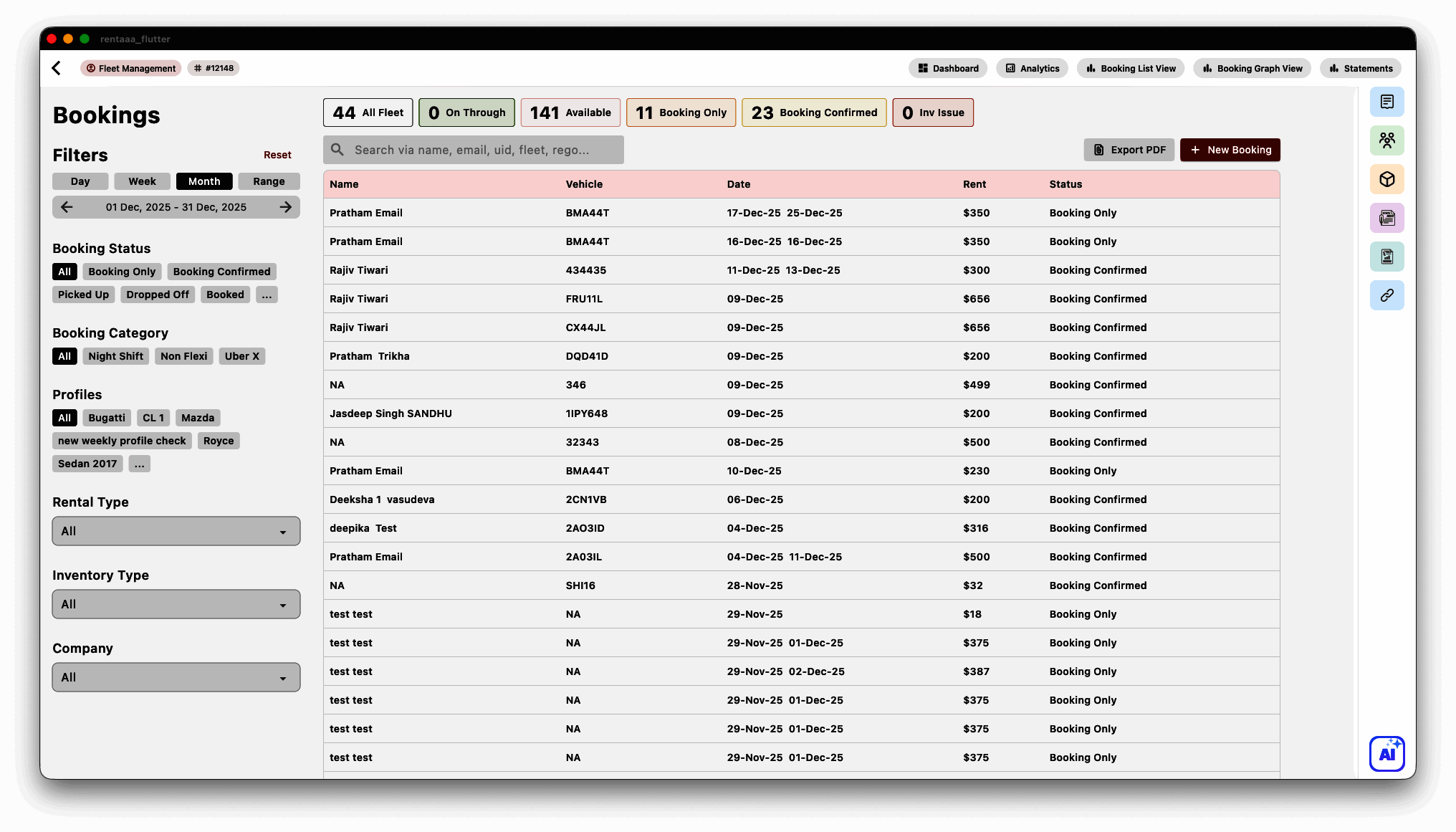
Task: Click the blue chain link icon
Action: (x=1386, y=295)
